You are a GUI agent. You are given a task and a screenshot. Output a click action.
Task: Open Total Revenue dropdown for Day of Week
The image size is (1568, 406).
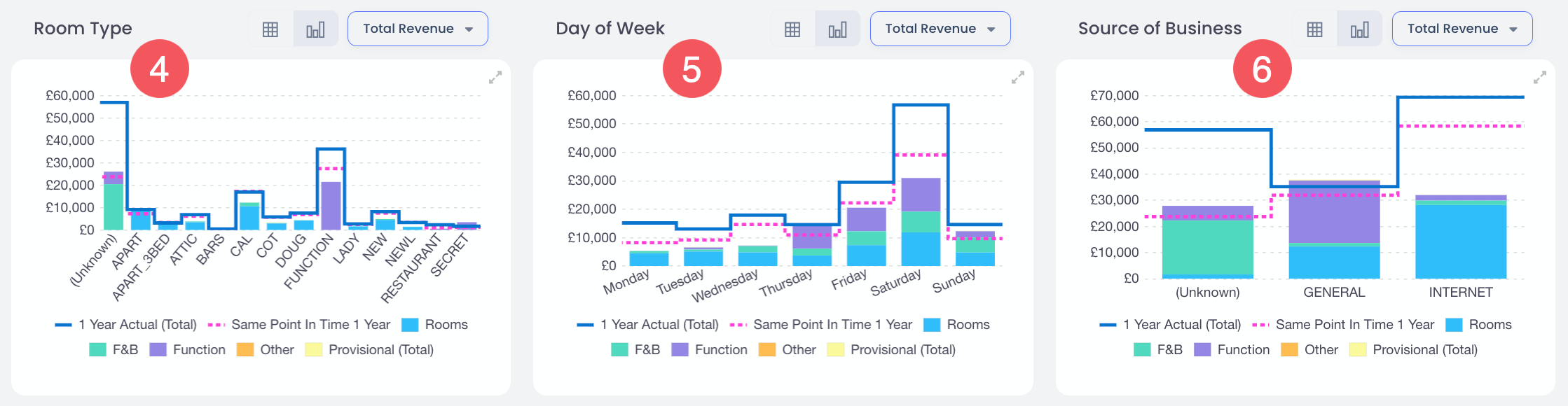940,29
